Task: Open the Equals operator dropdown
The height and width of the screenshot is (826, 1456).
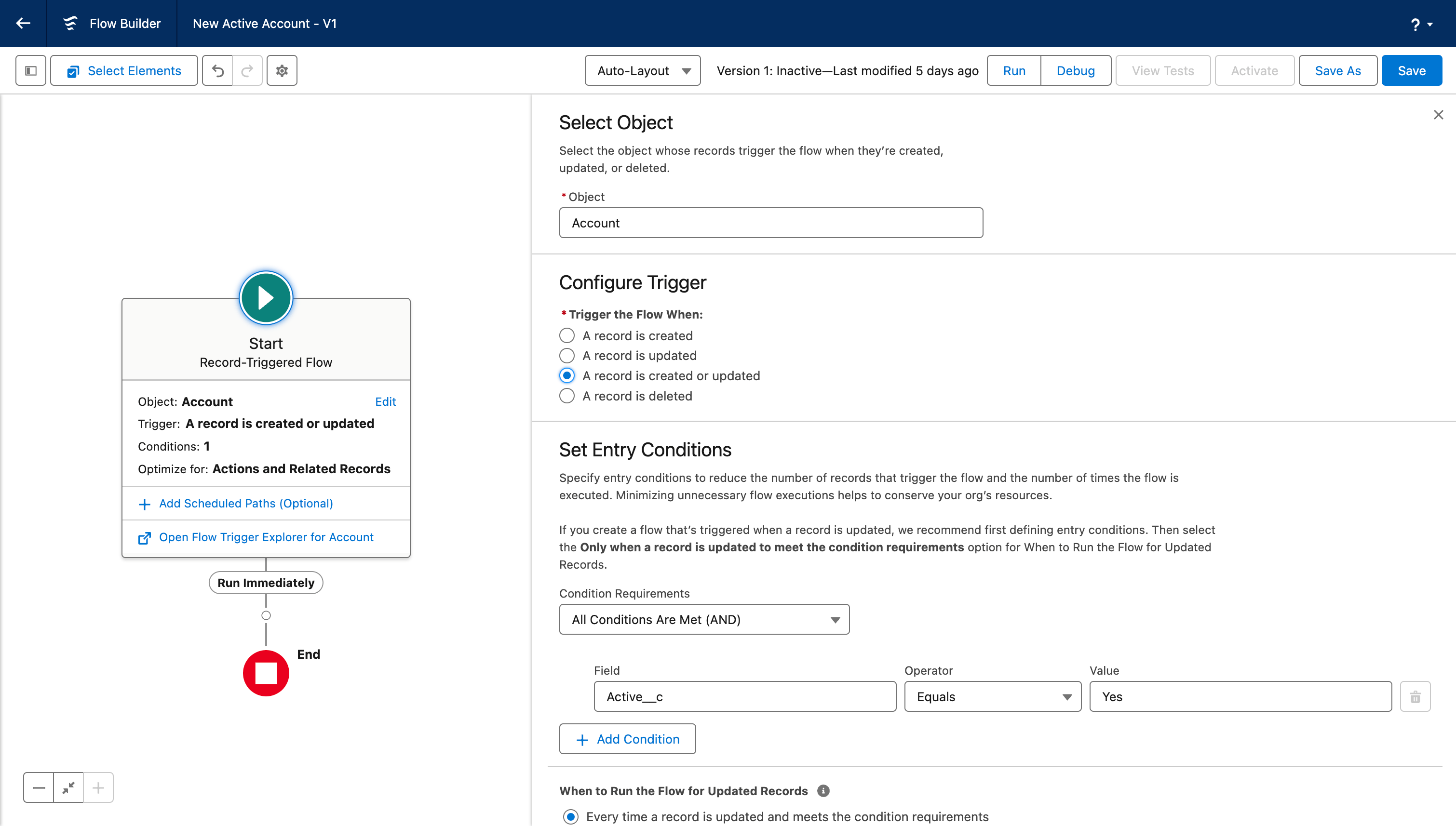Action: click(x=992, y=697)
